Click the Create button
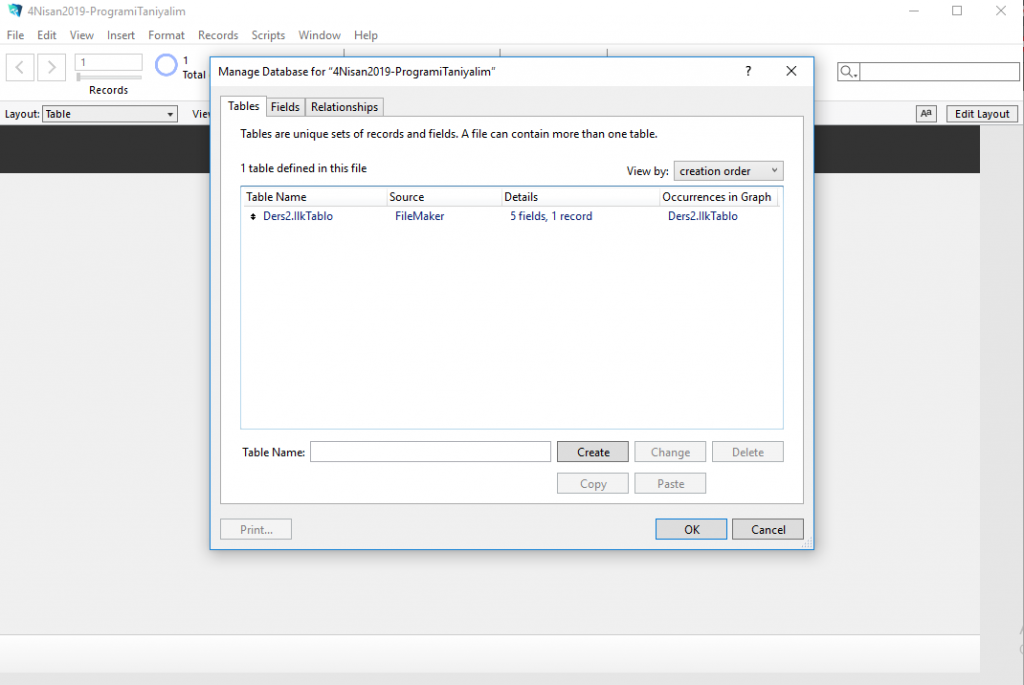 (x=593, y=452)
